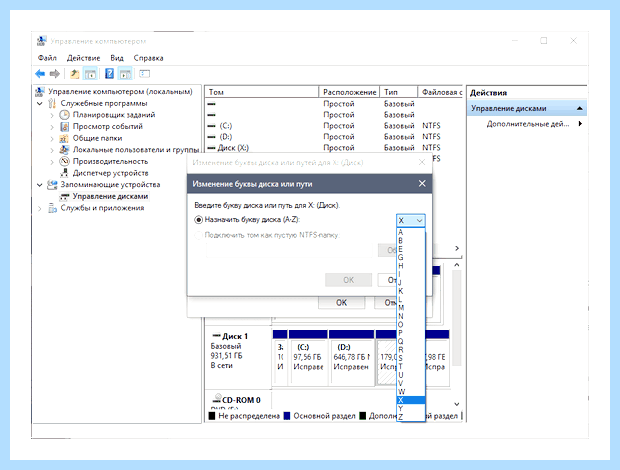This screenshot has height=470, width=620.
Task: Click the Back arrow toolbar icon
Action: tap(40, 74)
